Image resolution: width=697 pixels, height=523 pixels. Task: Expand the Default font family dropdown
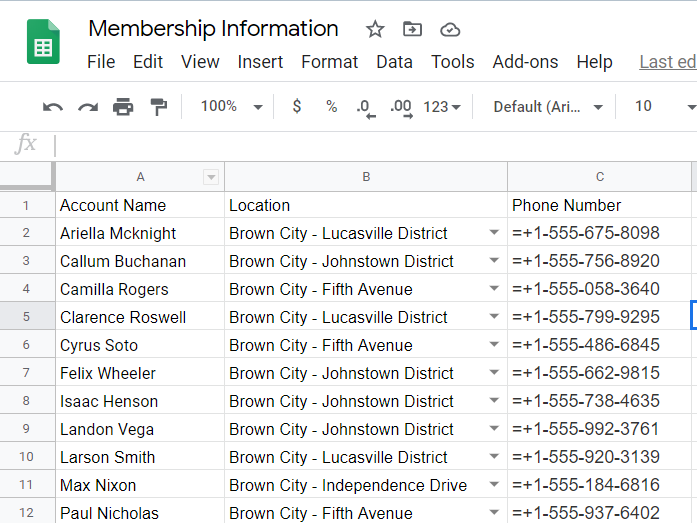[548, 107]
